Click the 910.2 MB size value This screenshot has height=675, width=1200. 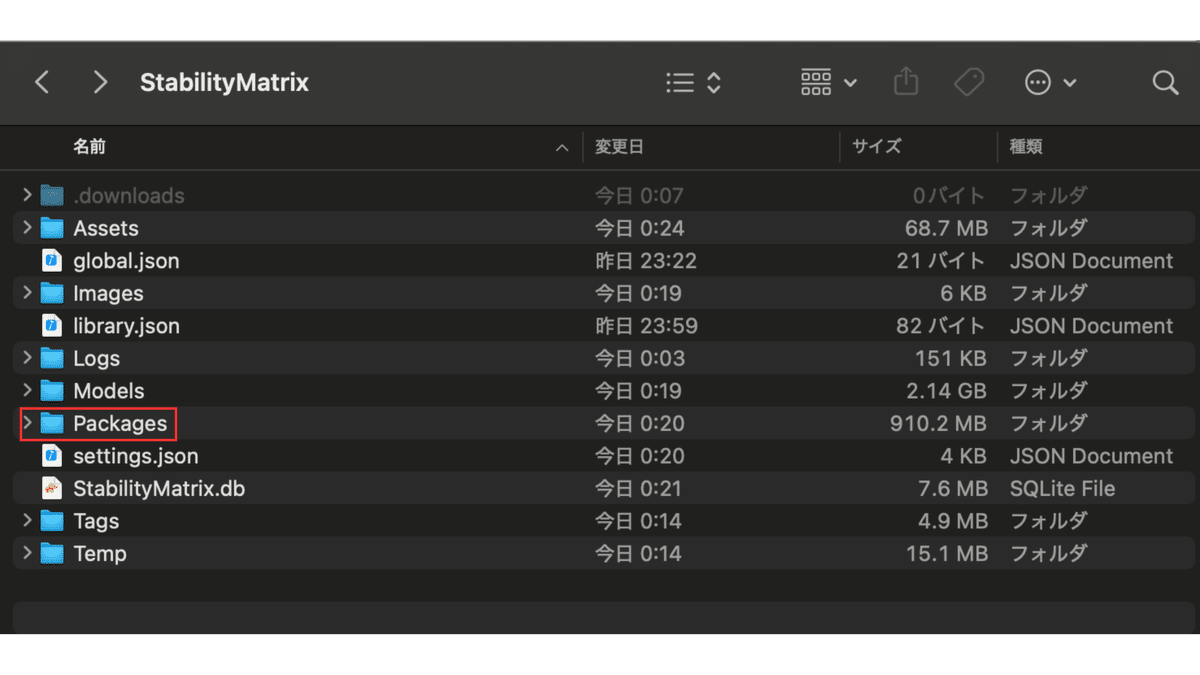coord(939,423)
